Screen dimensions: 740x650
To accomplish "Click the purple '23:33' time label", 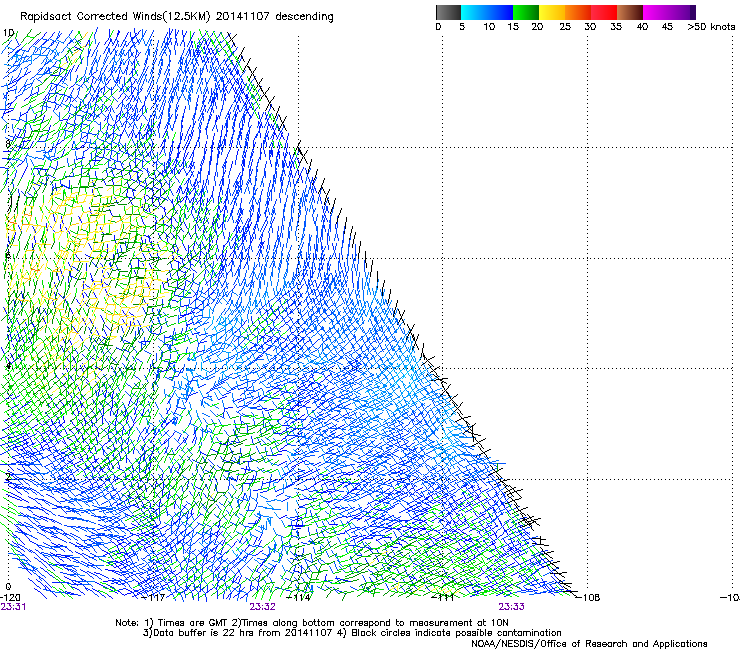I will pyautogui.click(x=512, y=607).
